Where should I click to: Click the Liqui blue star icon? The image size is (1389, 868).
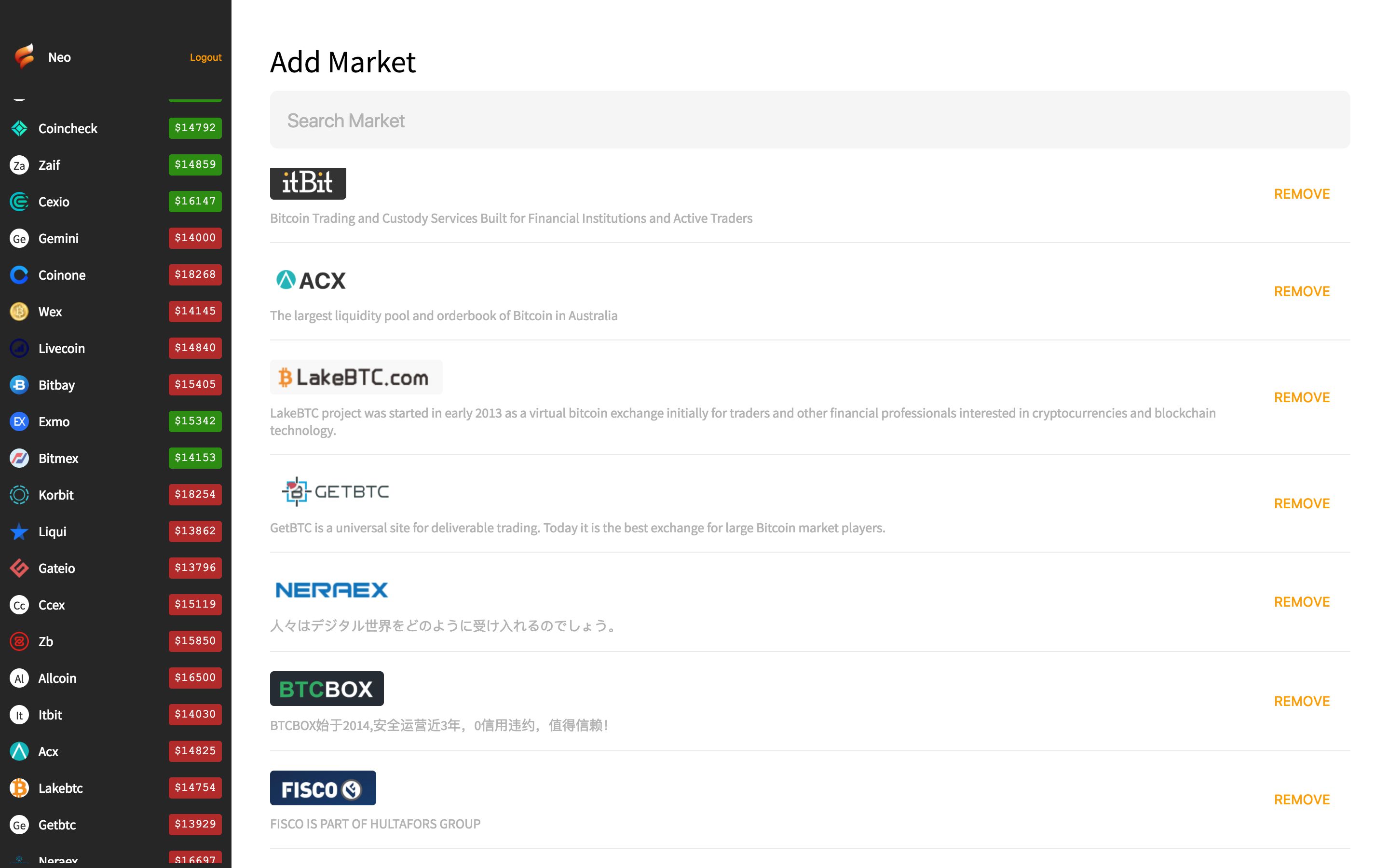[x=19, y=531]
